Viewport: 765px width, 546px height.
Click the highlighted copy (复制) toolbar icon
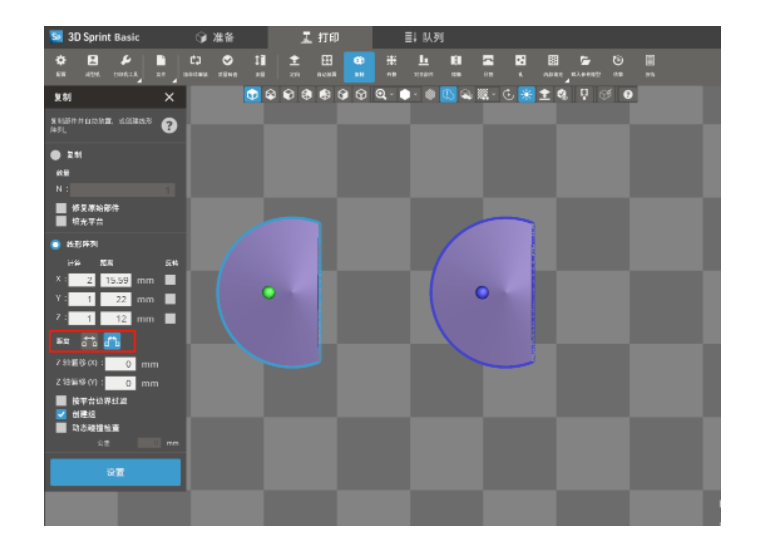point(359,66)
